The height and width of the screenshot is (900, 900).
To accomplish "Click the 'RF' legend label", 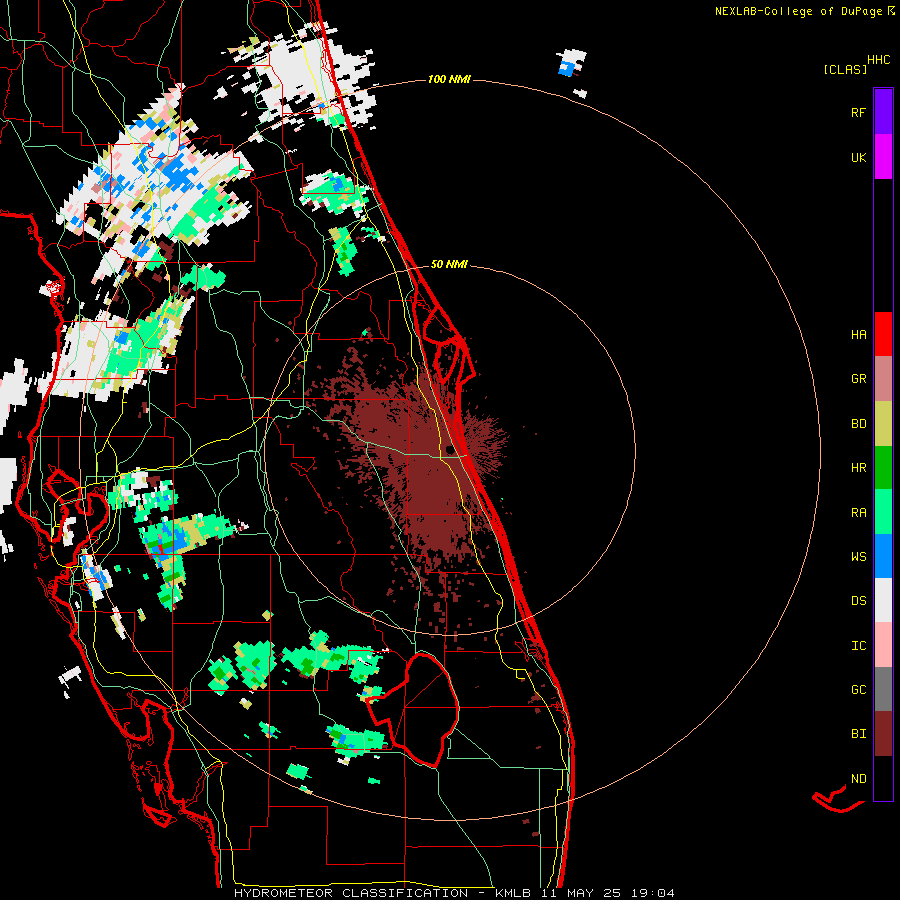I will tap(858, 112).
